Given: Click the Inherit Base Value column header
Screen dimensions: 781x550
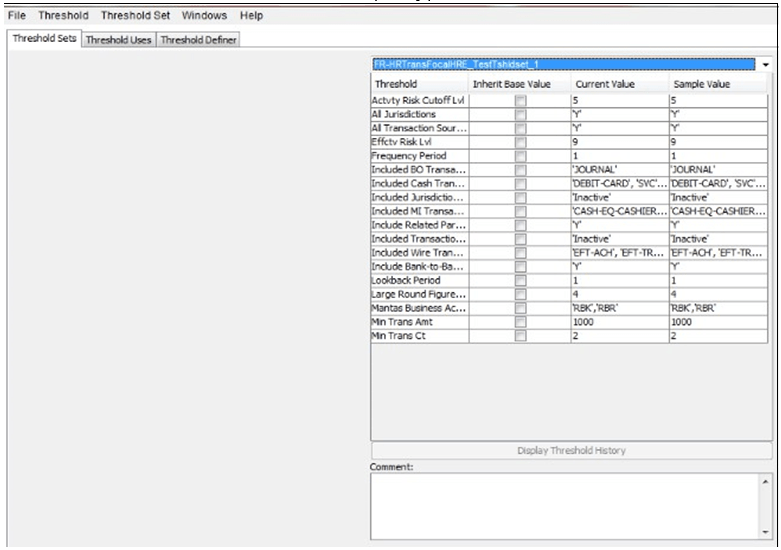Looking at the screenshot, I should point(520,84).
